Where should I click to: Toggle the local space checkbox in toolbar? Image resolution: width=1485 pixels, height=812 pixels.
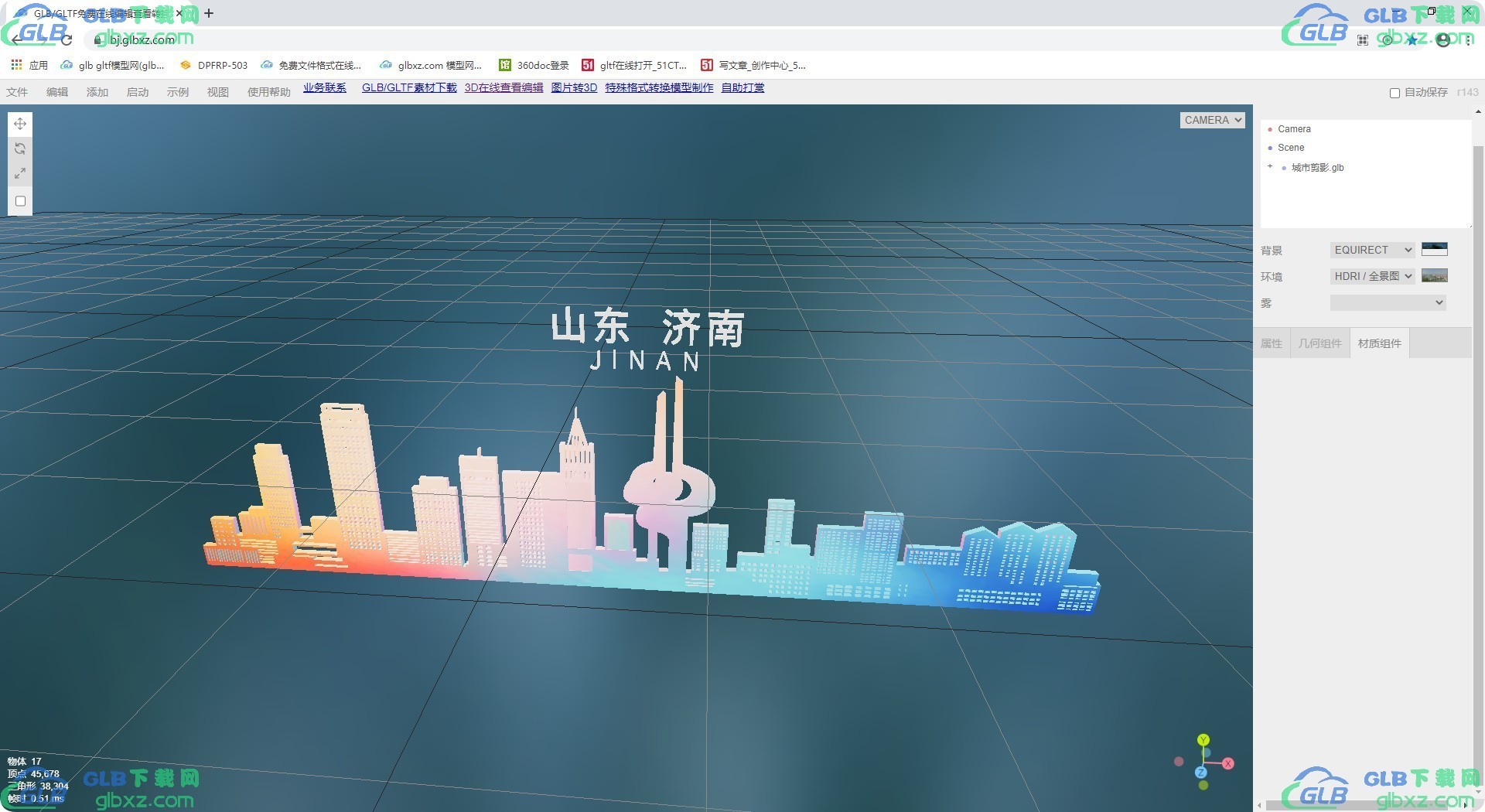[21, 201]
